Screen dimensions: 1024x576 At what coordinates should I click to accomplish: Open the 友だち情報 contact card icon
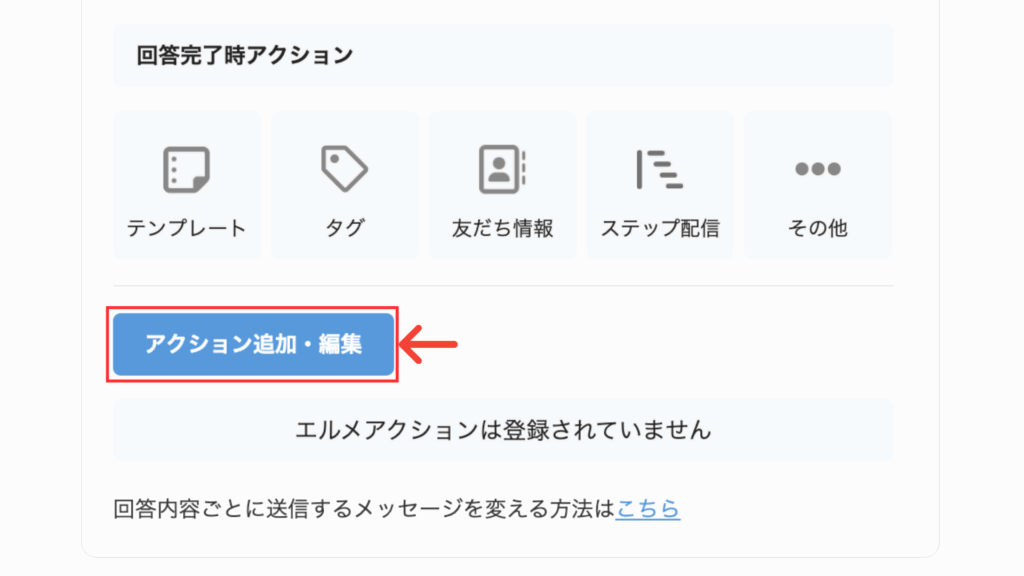[502, 169]
